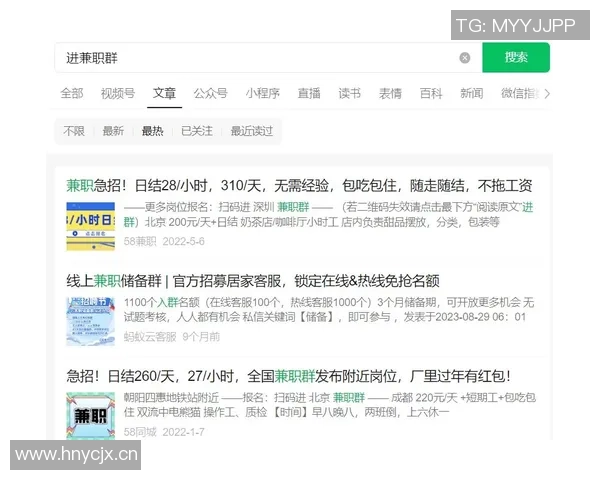
Task: Select the 最热 filter option
Action: pyautogui.click(x=153, y=131)
